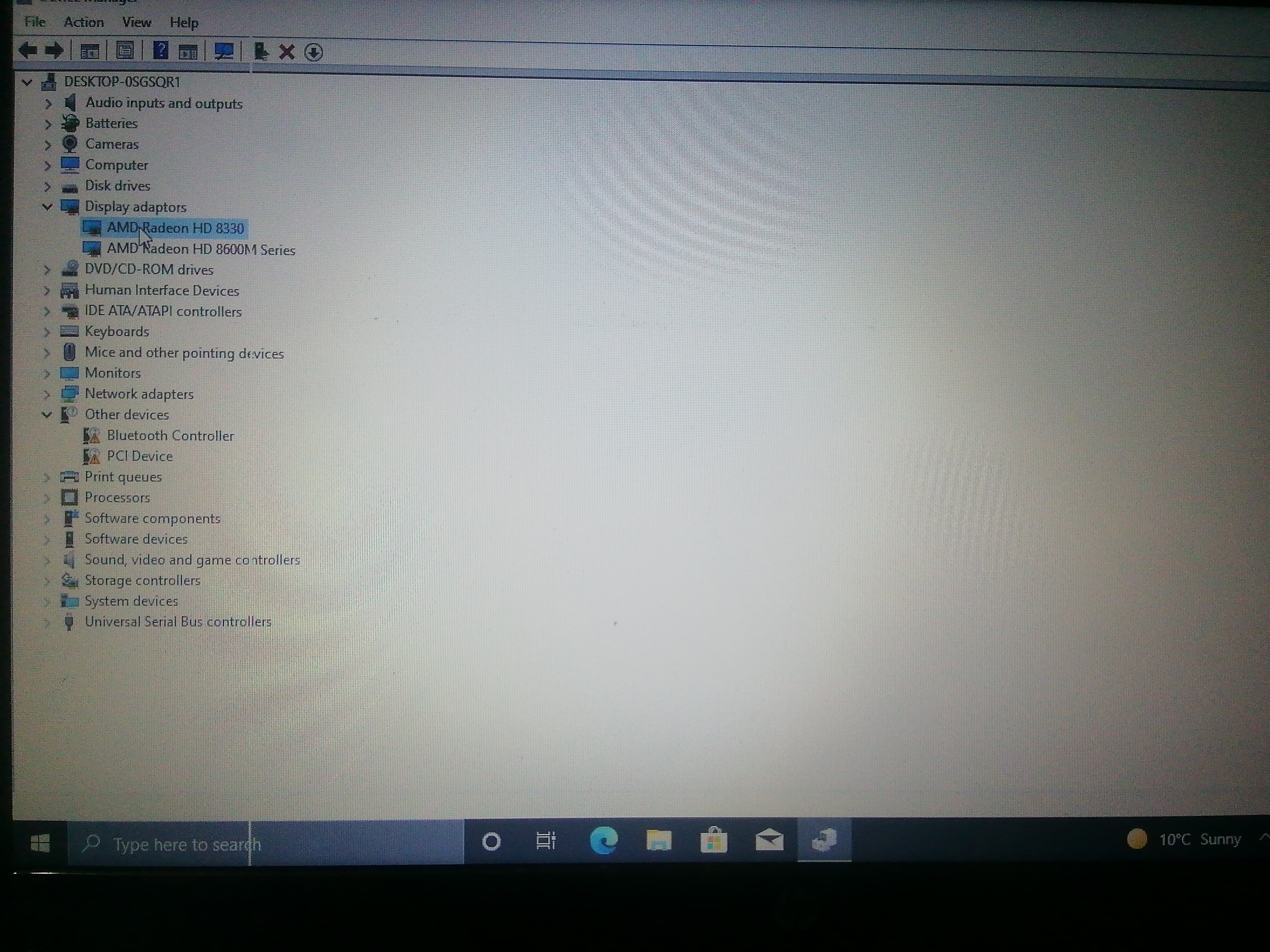The image size is (1270, 952).
Task: Click the forward navigation arrow icon
Action: [x=57, y=50]
